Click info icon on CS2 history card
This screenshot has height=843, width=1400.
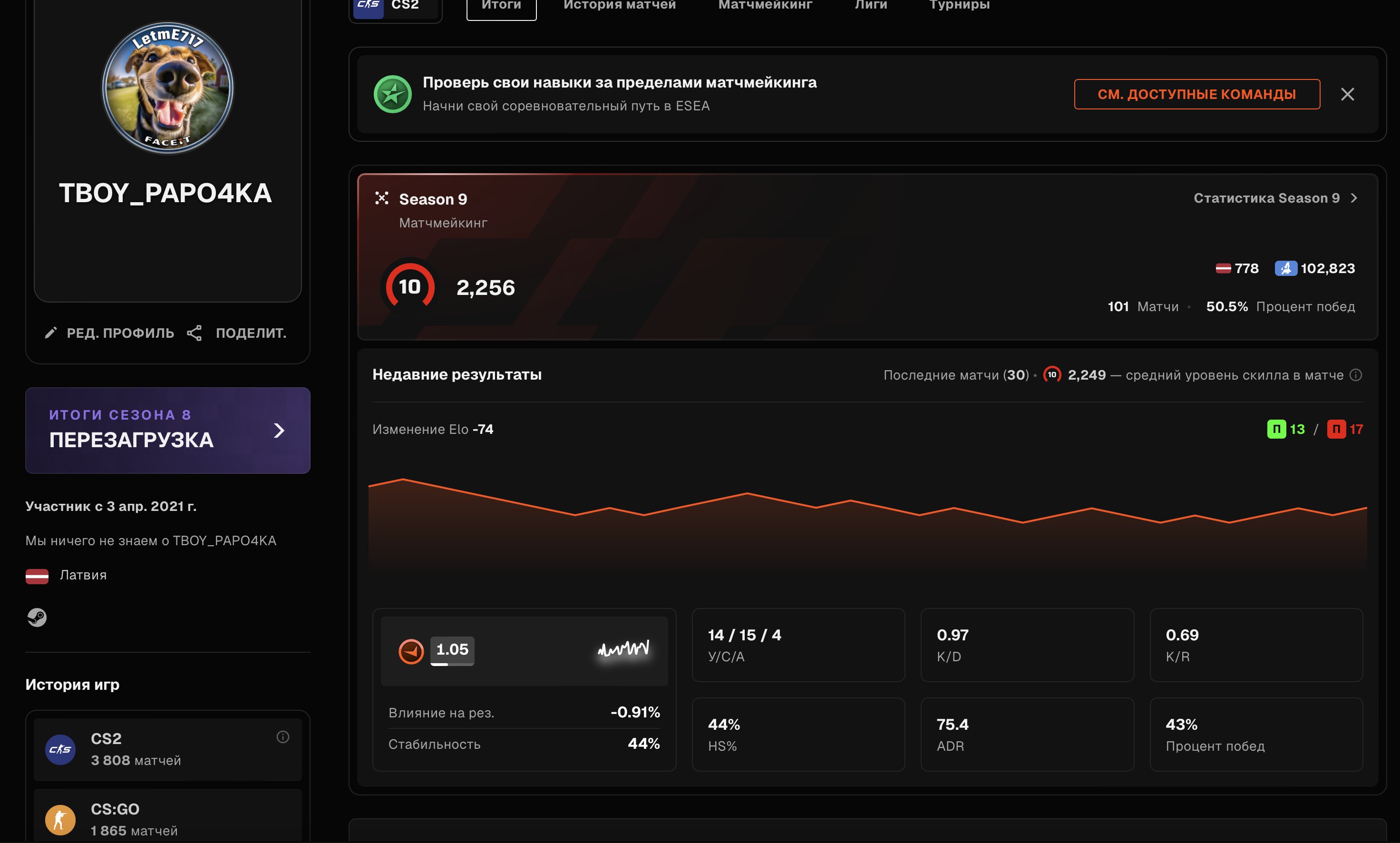coord(283,737)
